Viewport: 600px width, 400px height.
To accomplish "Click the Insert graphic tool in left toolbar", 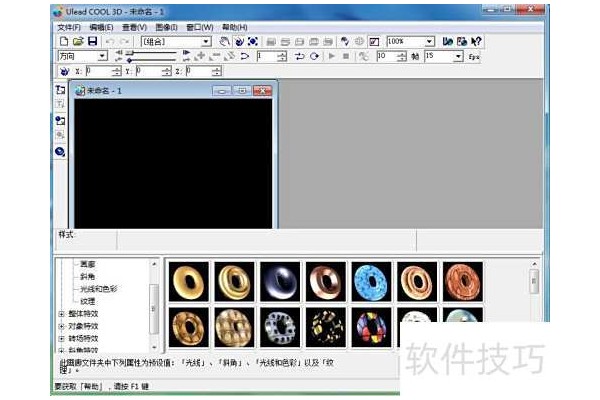I will [60, 121].
